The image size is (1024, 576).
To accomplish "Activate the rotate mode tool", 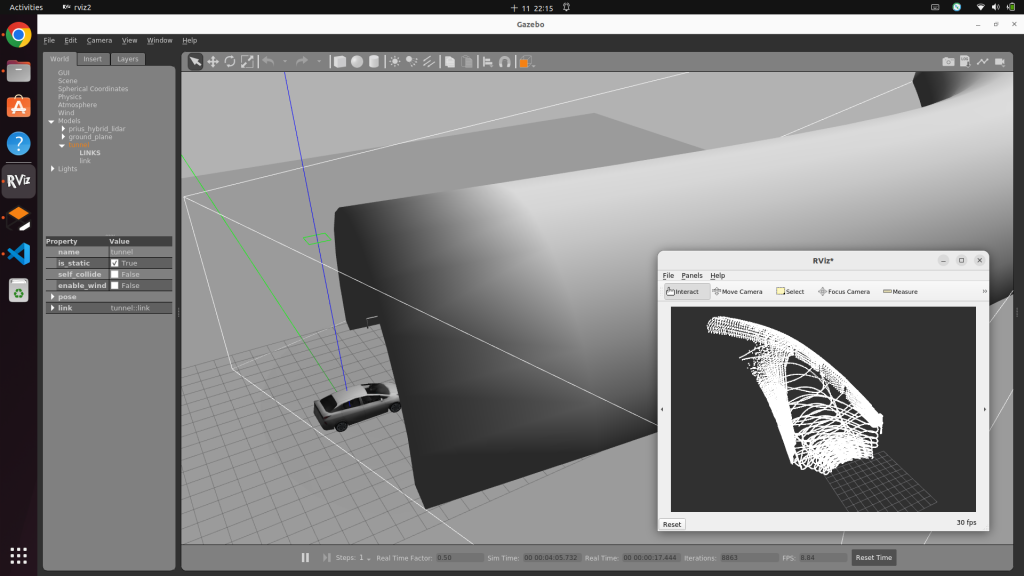I will (x=230, y=61).
